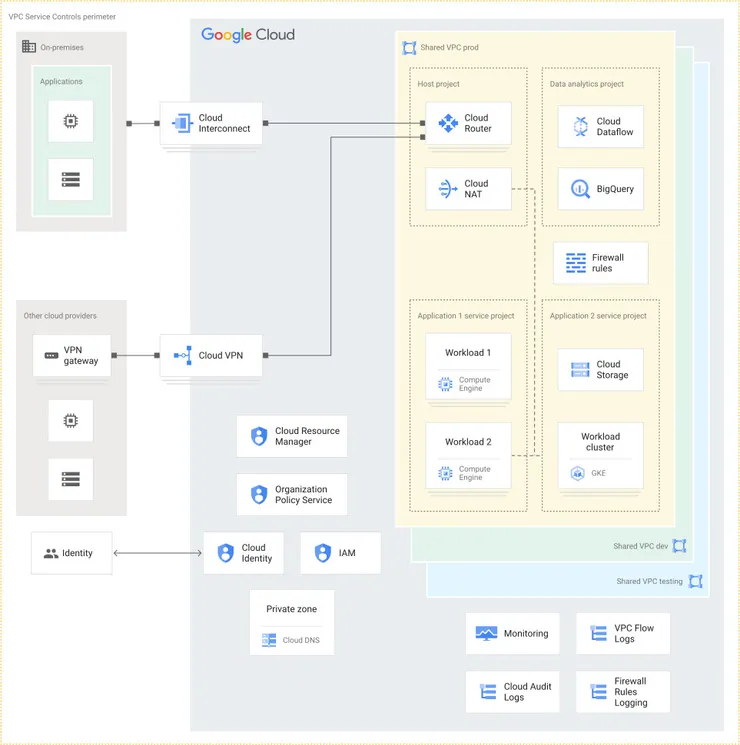This screenshot has height=745, width=740.
Task: Click the VPN gateway icon
Action: pos(51,355)
